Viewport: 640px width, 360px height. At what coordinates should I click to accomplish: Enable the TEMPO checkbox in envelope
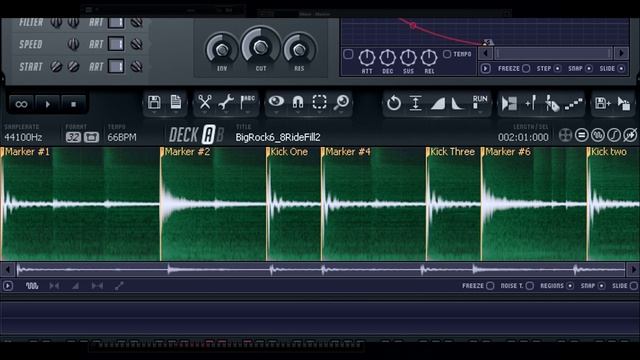pos(447,54)
